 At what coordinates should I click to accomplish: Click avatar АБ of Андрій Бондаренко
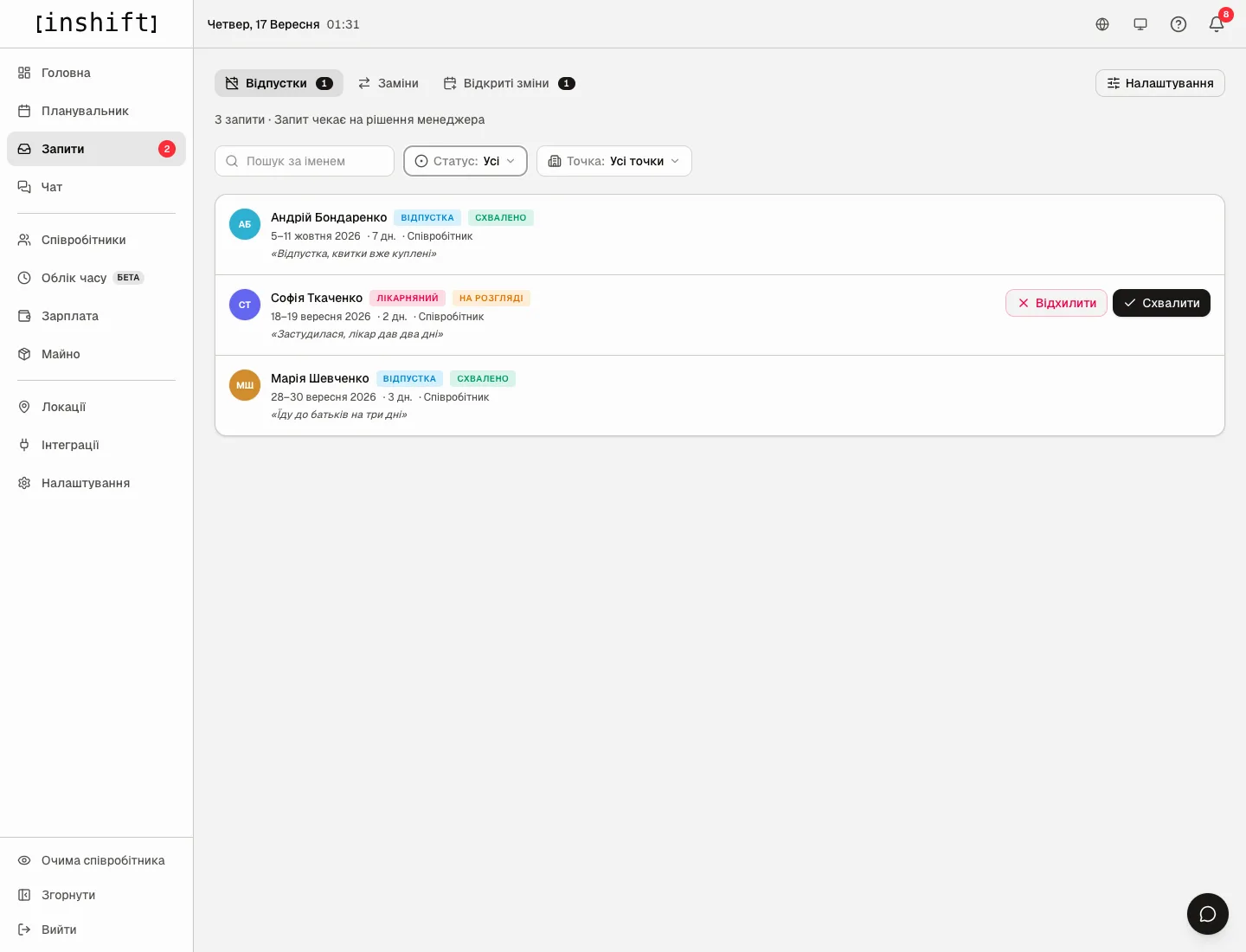245,224
